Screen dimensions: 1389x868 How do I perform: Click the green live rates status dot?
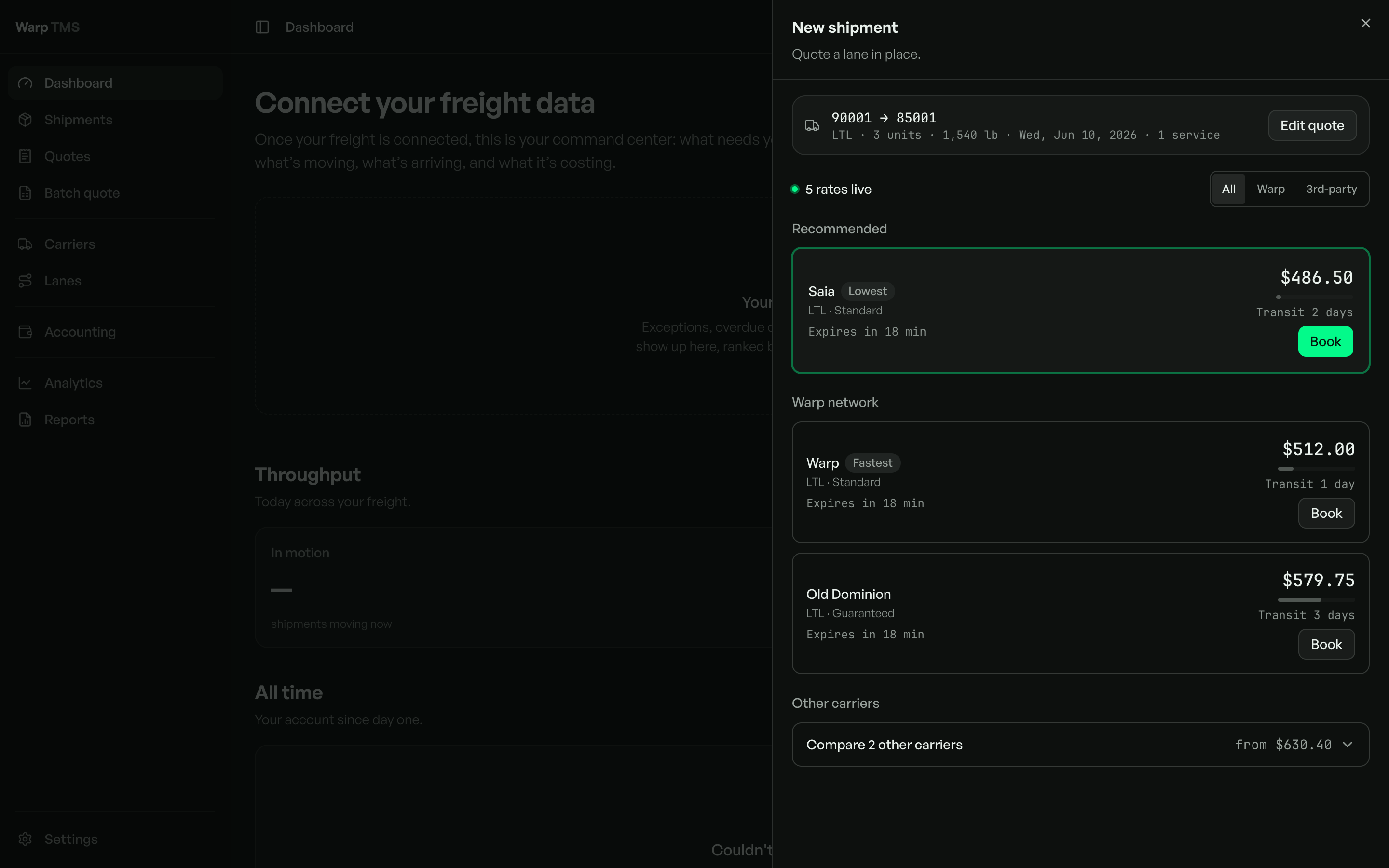coord(795,190)
